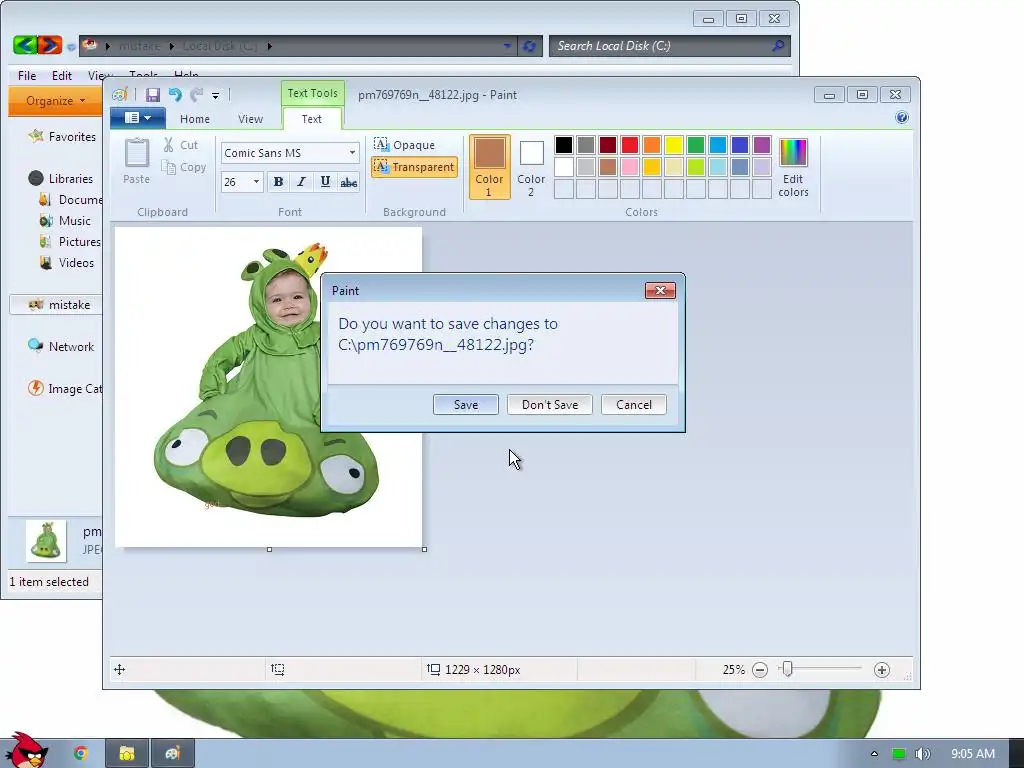
Task: Pick the red color swatch
Action: point(630,144)
